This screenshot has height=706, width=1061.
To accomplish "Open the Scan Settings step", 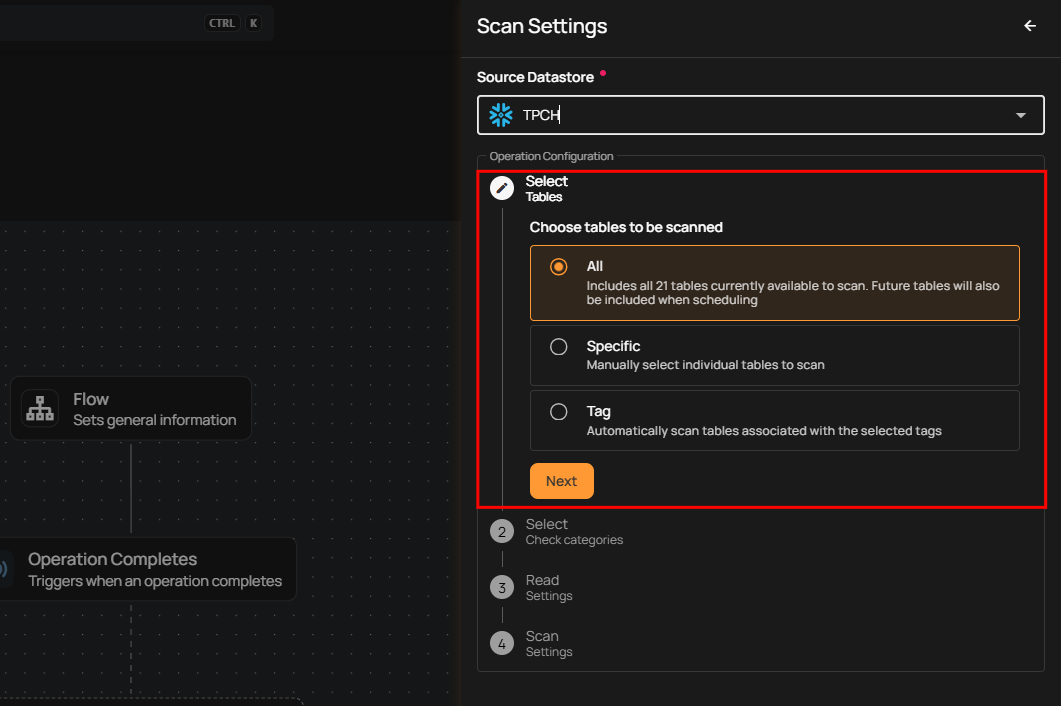I will pyautogui.click(x=549, y=644).
